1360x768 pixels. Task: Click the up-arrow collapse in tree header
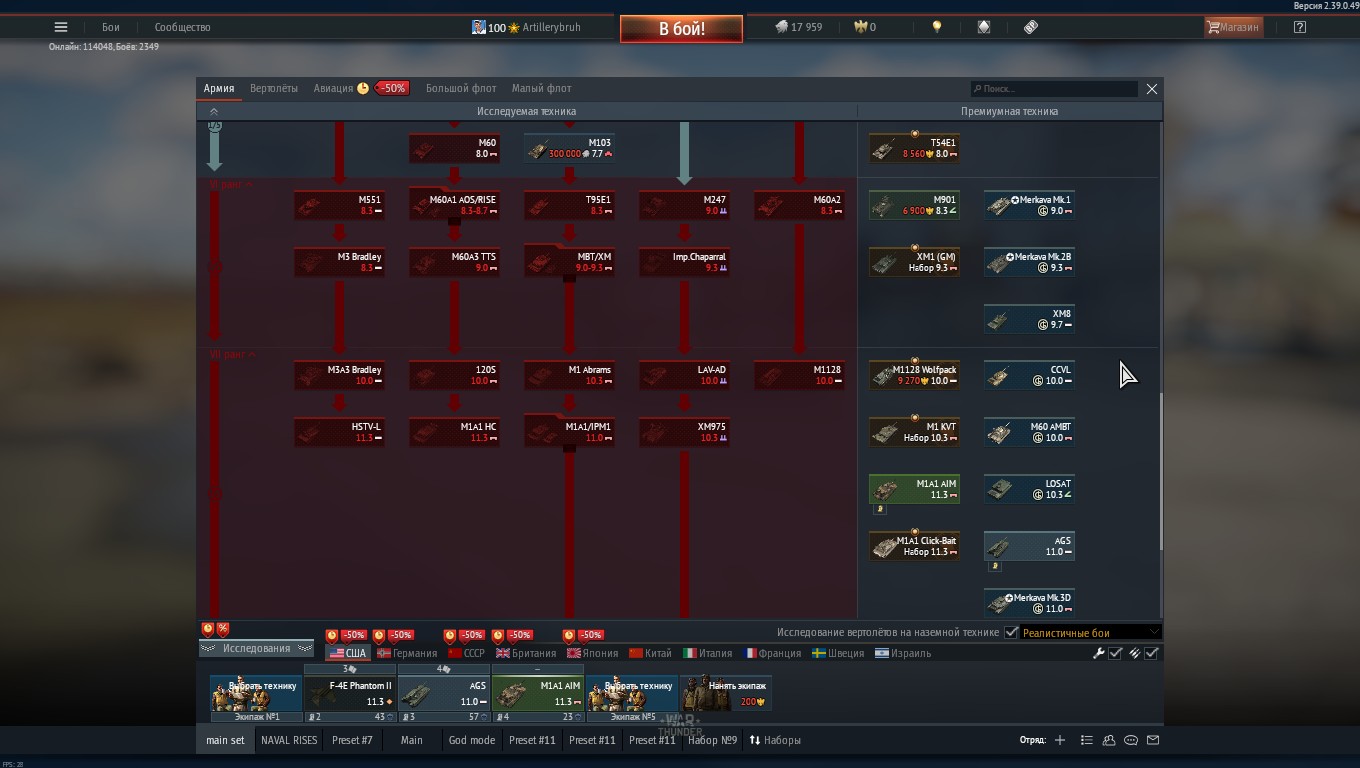pos(214,111)
